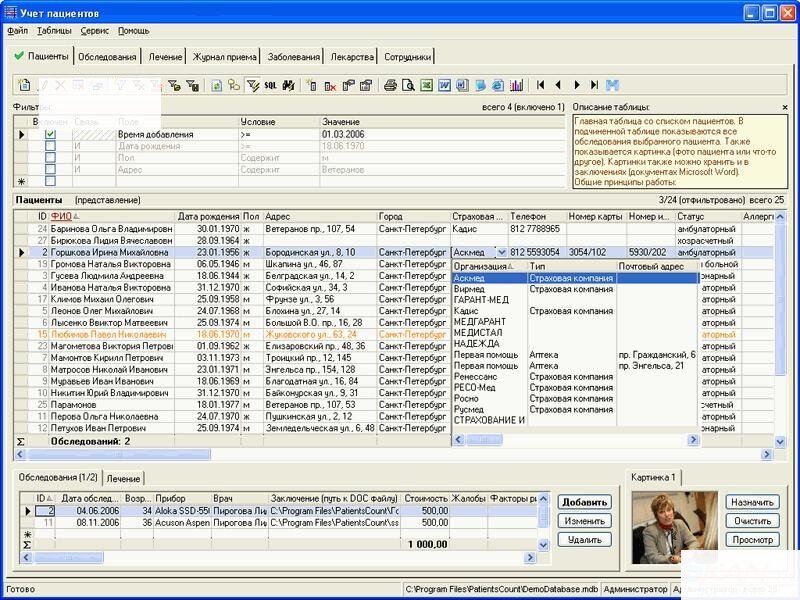800x600 pixels.
Task: Select patient 'Любимов Павел Николаевич' row
Action: tap(108, 335)
